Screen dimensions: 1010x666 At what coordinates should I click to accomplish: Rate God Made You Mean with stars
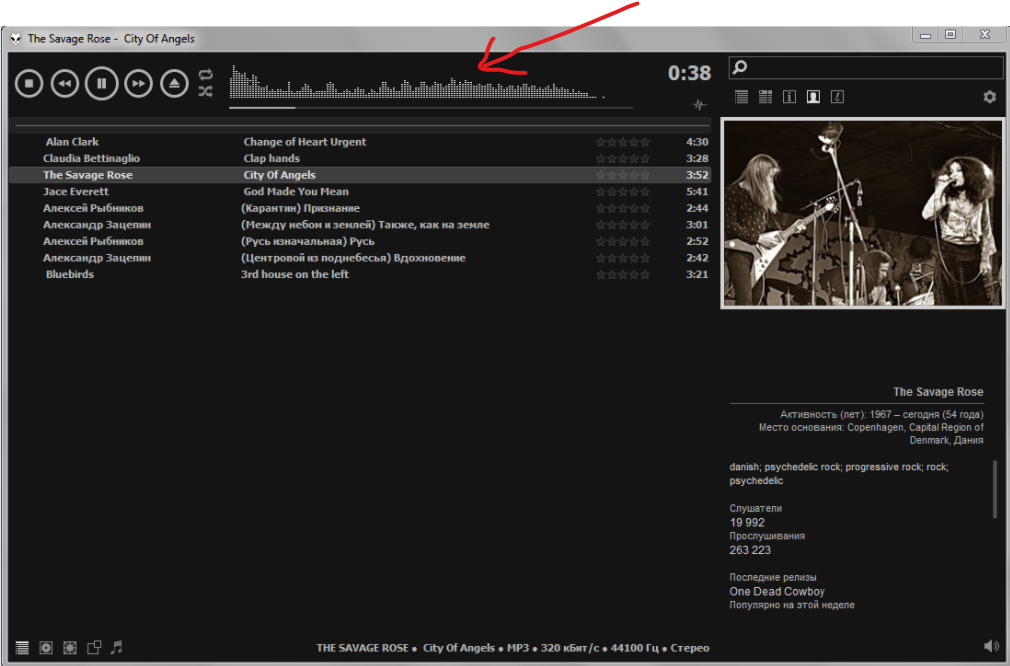[623, 192]
